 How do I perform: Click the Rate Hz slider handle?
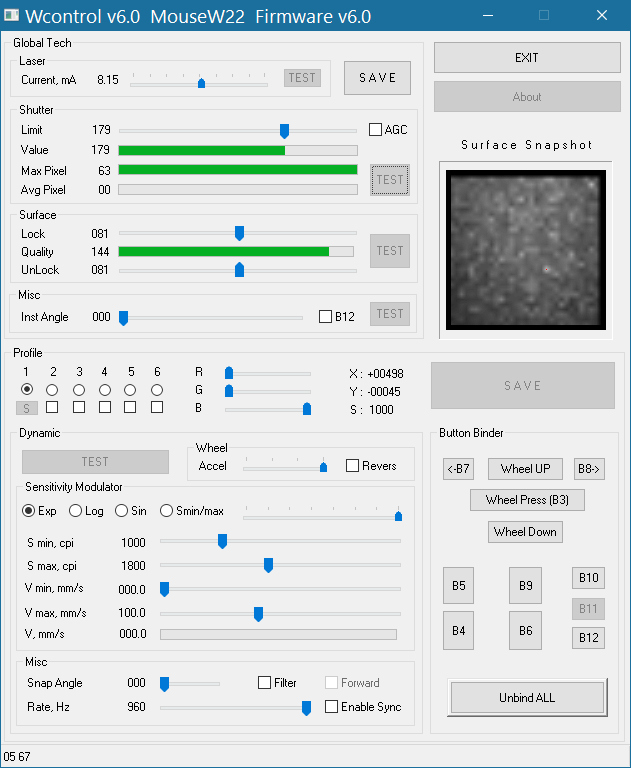point(306,708)
